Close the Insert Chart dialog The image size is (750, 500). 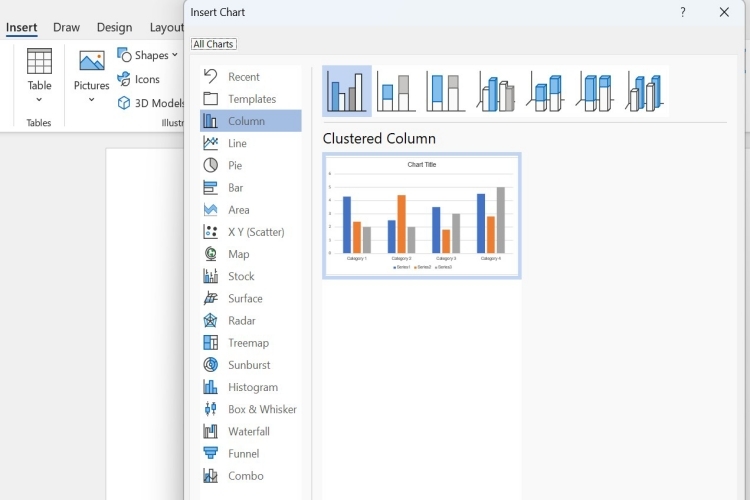(724, 12)
